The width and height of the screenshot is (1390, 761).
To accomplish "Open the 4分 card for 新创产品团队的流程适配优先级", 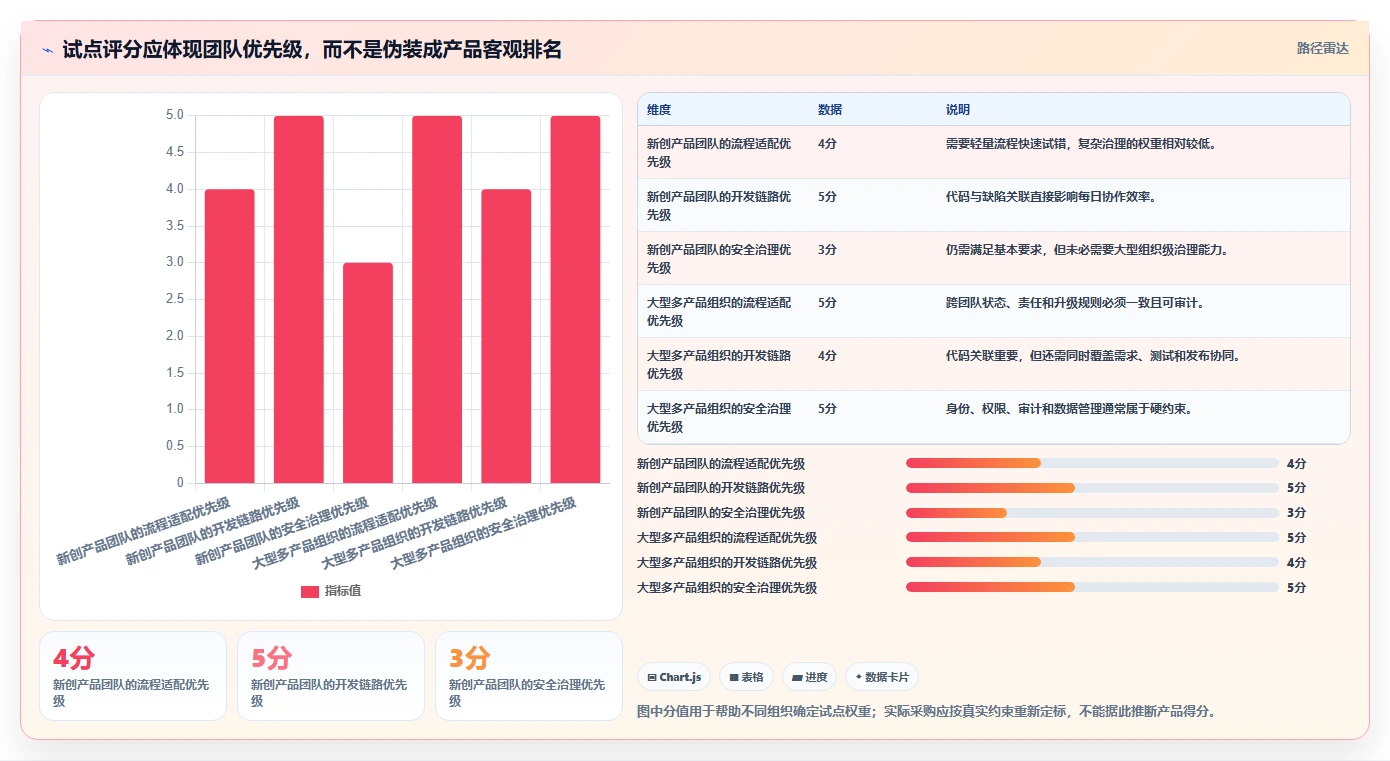I will point(133,676).
